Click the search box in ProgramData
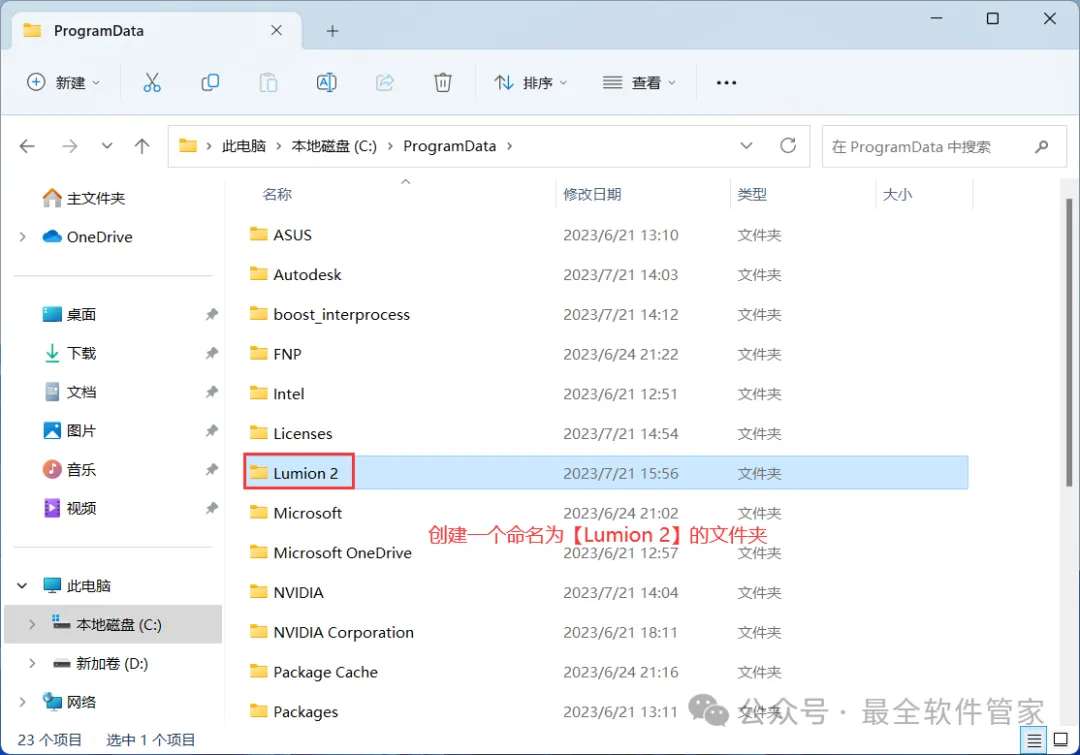 coord(944,146)
